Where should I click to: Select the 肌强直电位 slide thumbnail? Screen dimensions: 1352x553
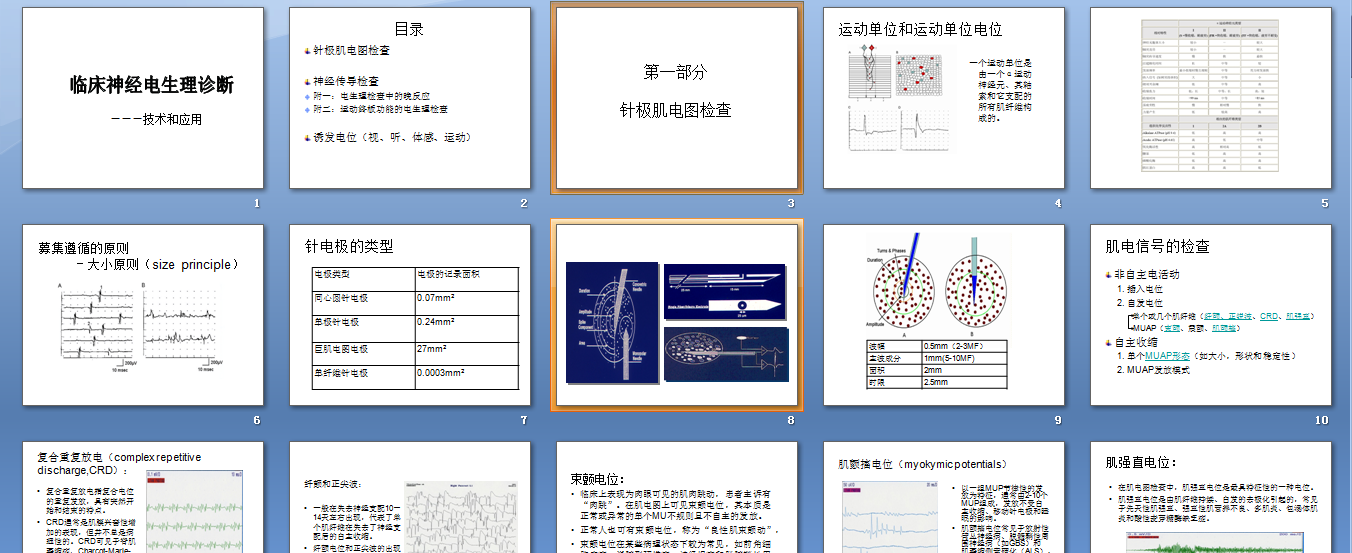point(1210,498)
